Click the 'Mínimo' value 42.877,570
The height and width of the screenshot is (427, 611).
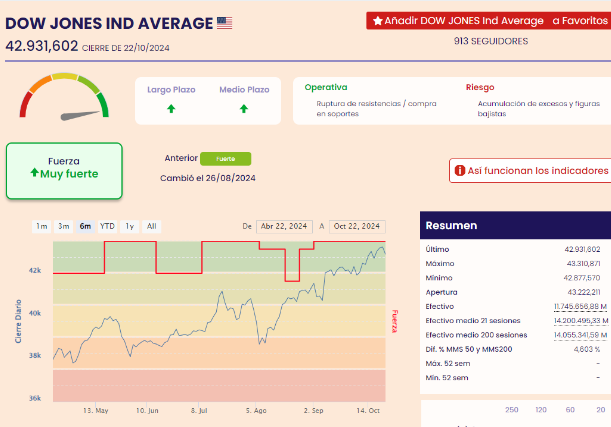pyautogui.click(x=582, y=278)
